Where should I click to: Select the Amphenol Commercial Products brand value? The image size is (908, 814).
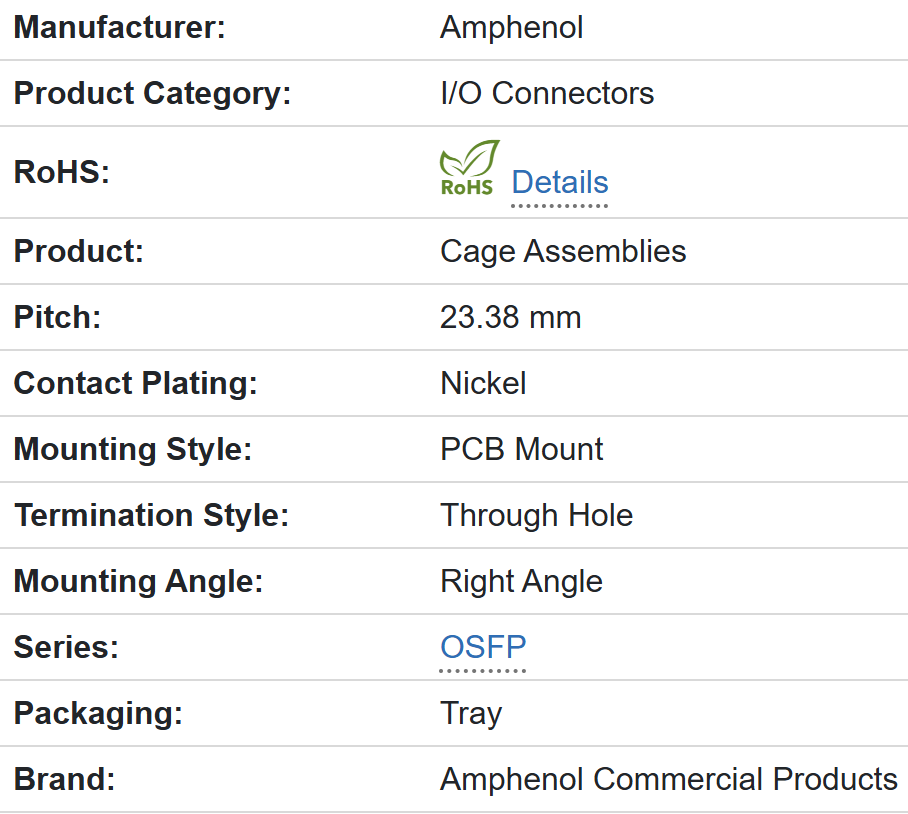coord(668,779)
